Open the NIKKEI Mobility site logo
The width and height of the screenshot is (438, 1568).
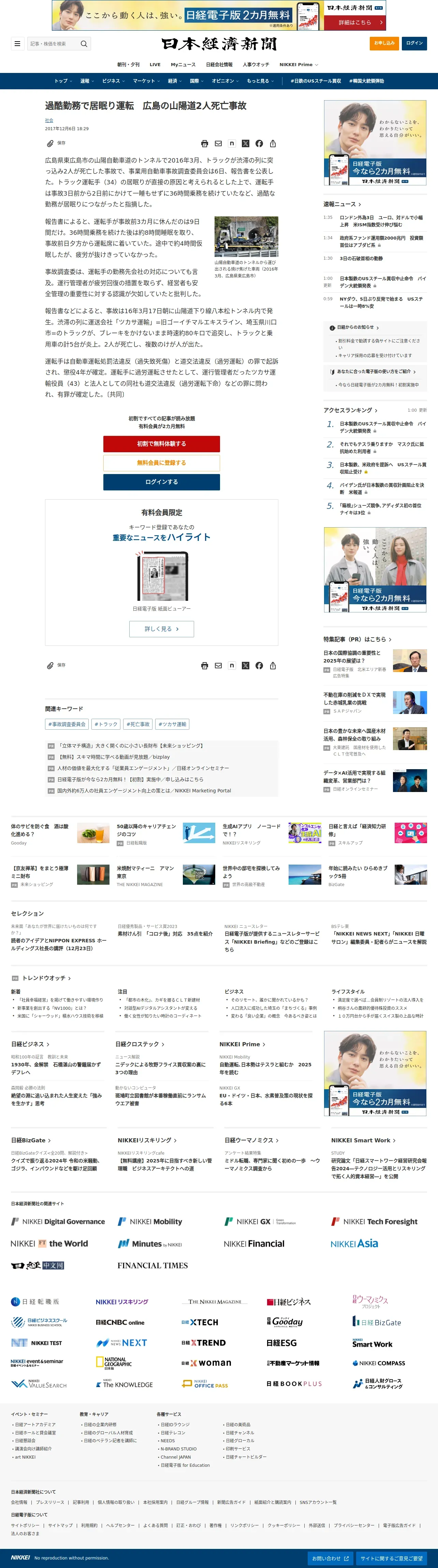[150, 1222]
